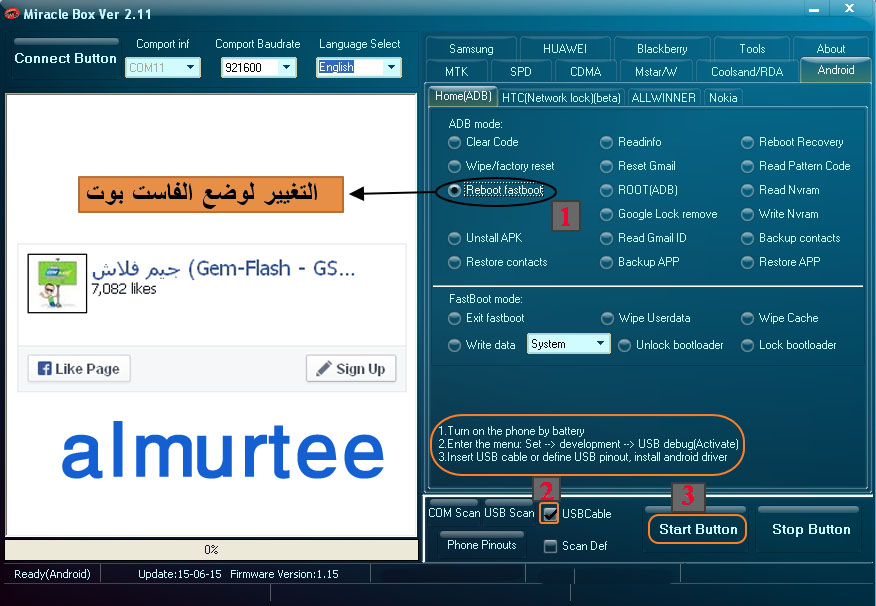Select the Reboot Recovery option
Screen dimensions: 876x606
click(x=747, y=142)
